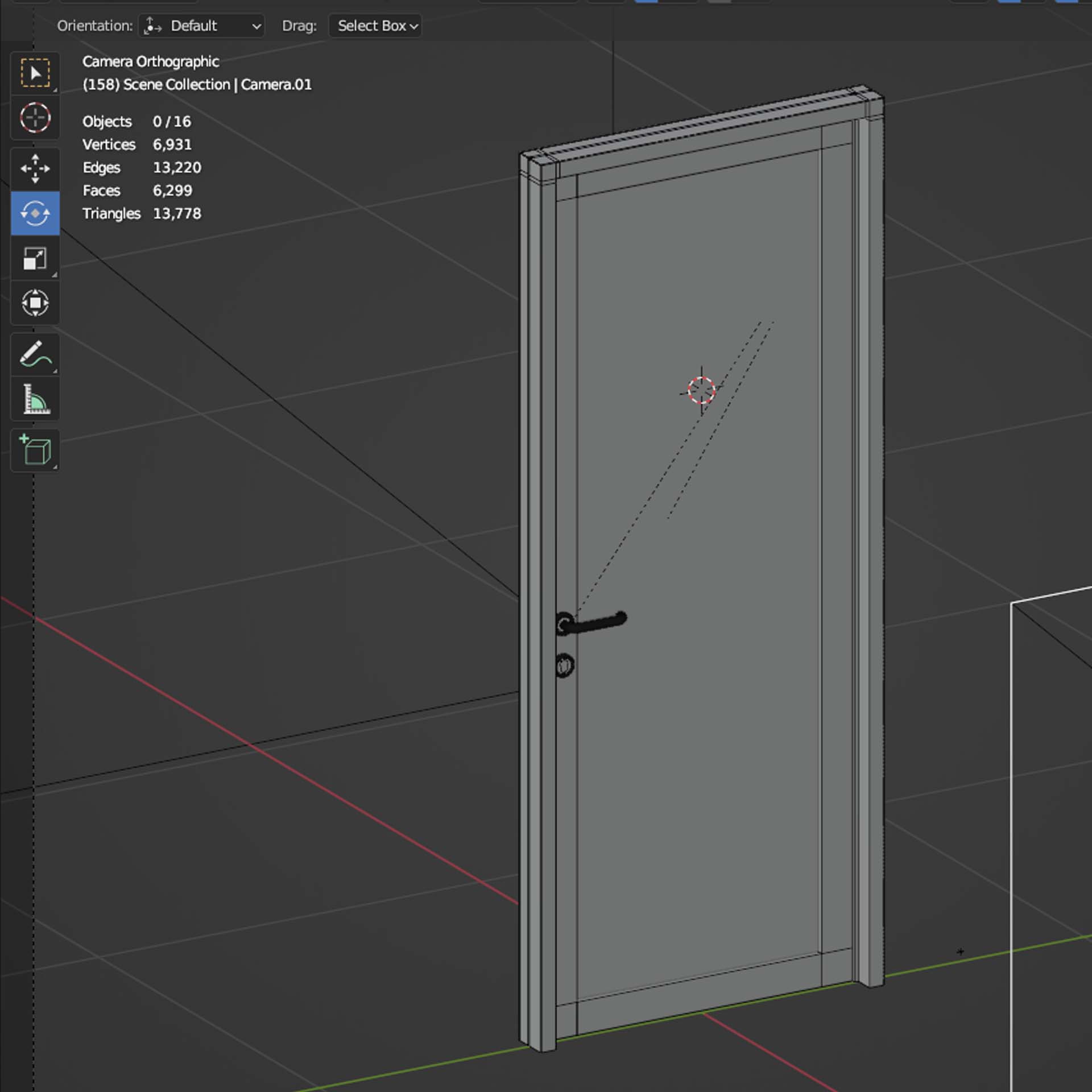The image size is (1092, 1092).
Task: Pick the Annotate pencil tool
Action: 35,354
